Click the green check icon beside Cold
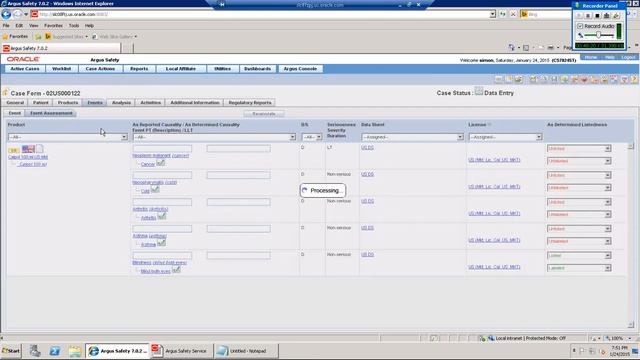 [x=155, y=190]
